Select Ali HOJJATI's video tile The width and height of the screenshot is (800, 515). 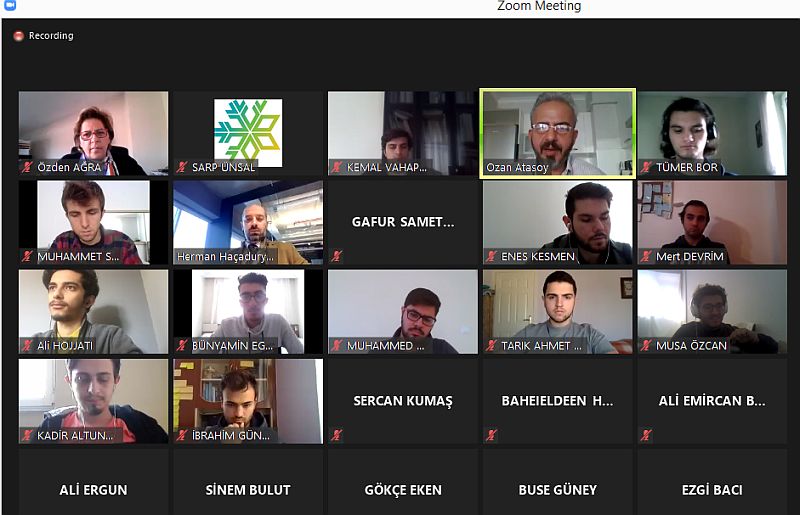[93, 312]
